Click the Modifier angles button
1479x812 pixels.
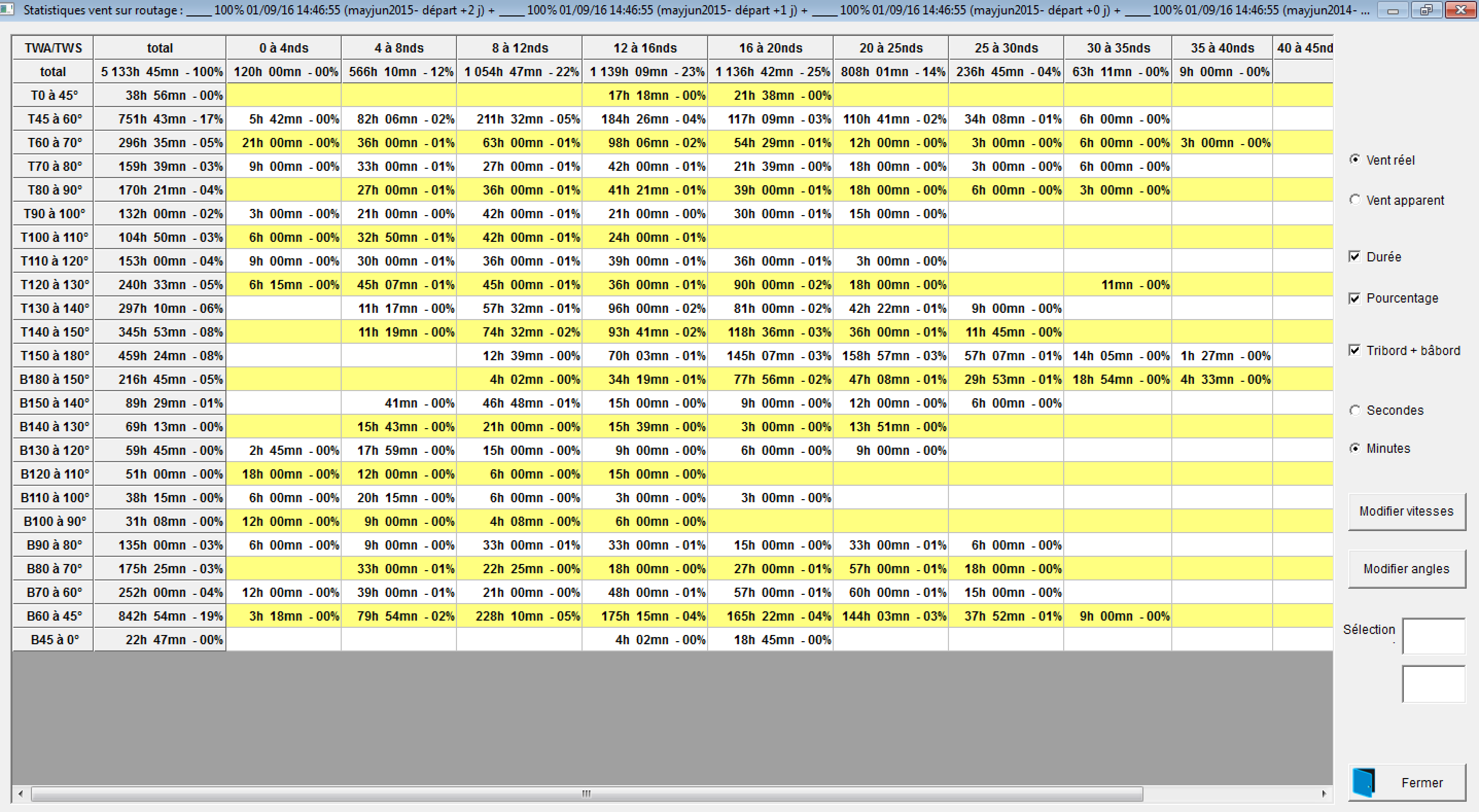tap(1406, 569)
